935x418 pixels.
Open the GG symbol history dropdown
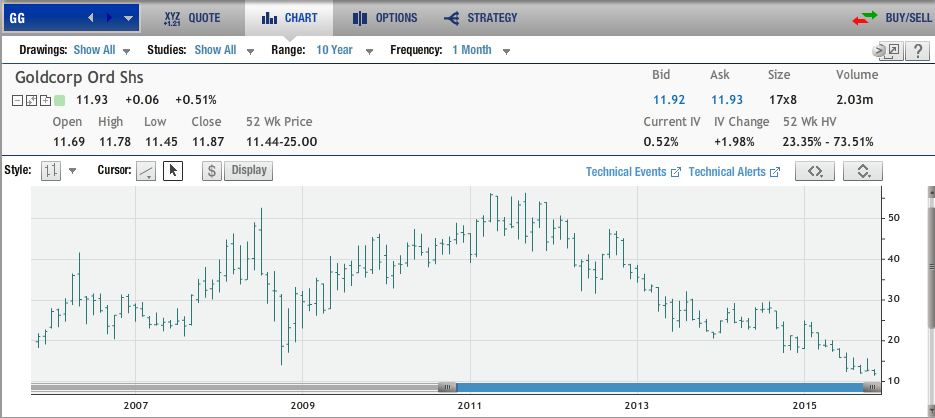[x=128, y=18]
